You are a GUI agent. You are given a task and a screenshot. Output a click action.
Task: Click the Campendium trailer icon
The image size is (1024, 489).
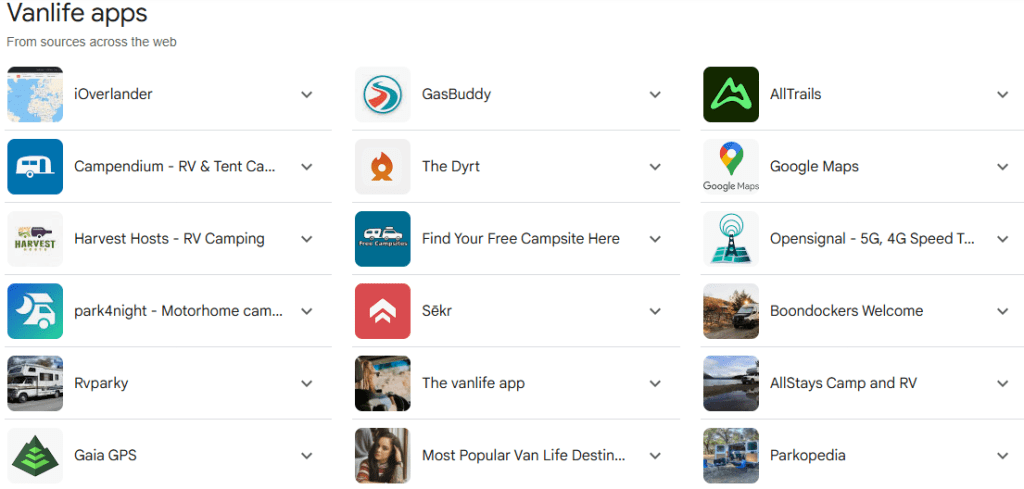coord(35,167)
